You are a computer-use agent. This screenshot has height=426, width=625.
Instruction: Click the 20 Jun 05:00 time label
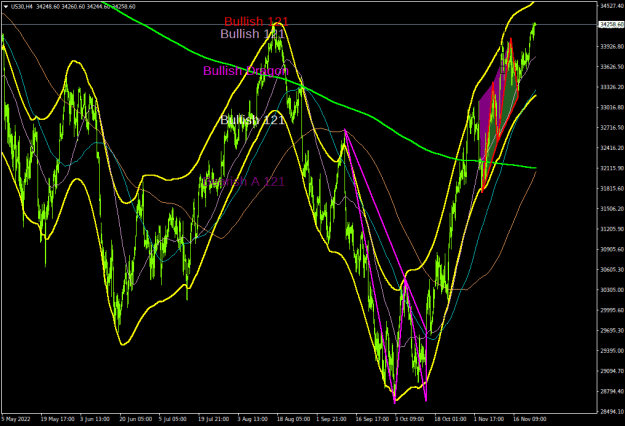pyautogui.click(x=136, y=419)
